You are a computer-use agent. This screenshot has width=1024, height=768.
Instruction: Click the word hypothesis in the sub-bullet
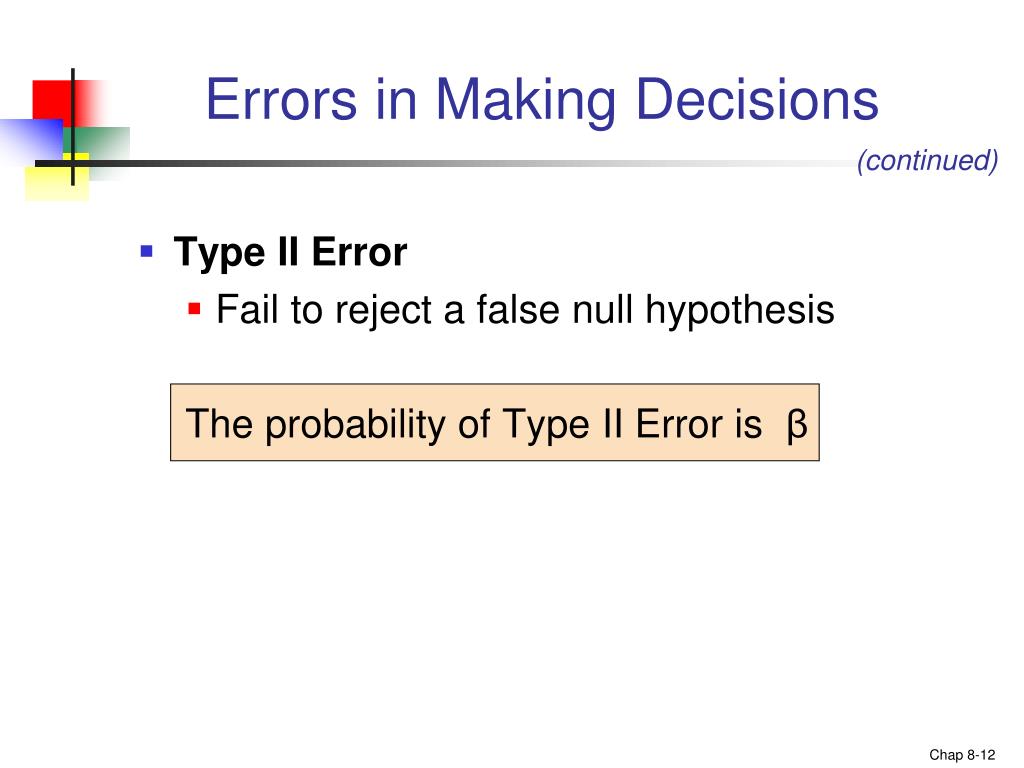click(739, 311)
